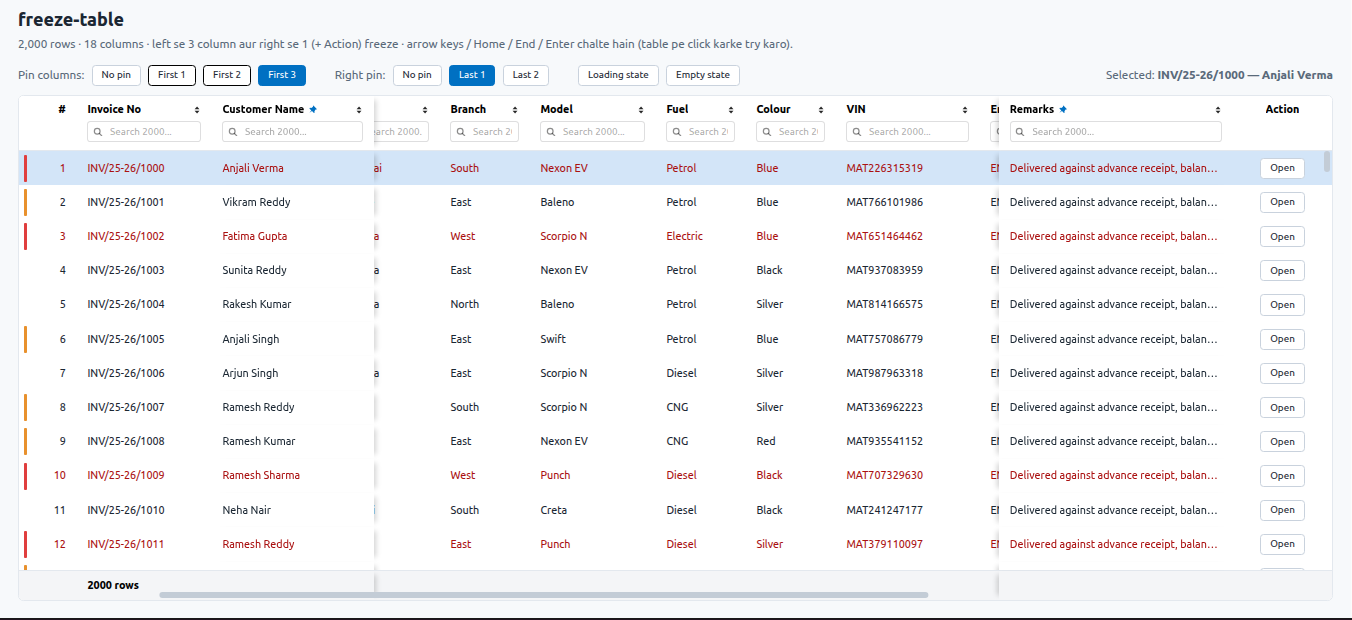This screenshot has height=620, width=1352.
Task: Focus the Remarks search field
Action: (x=1116, y=131)
